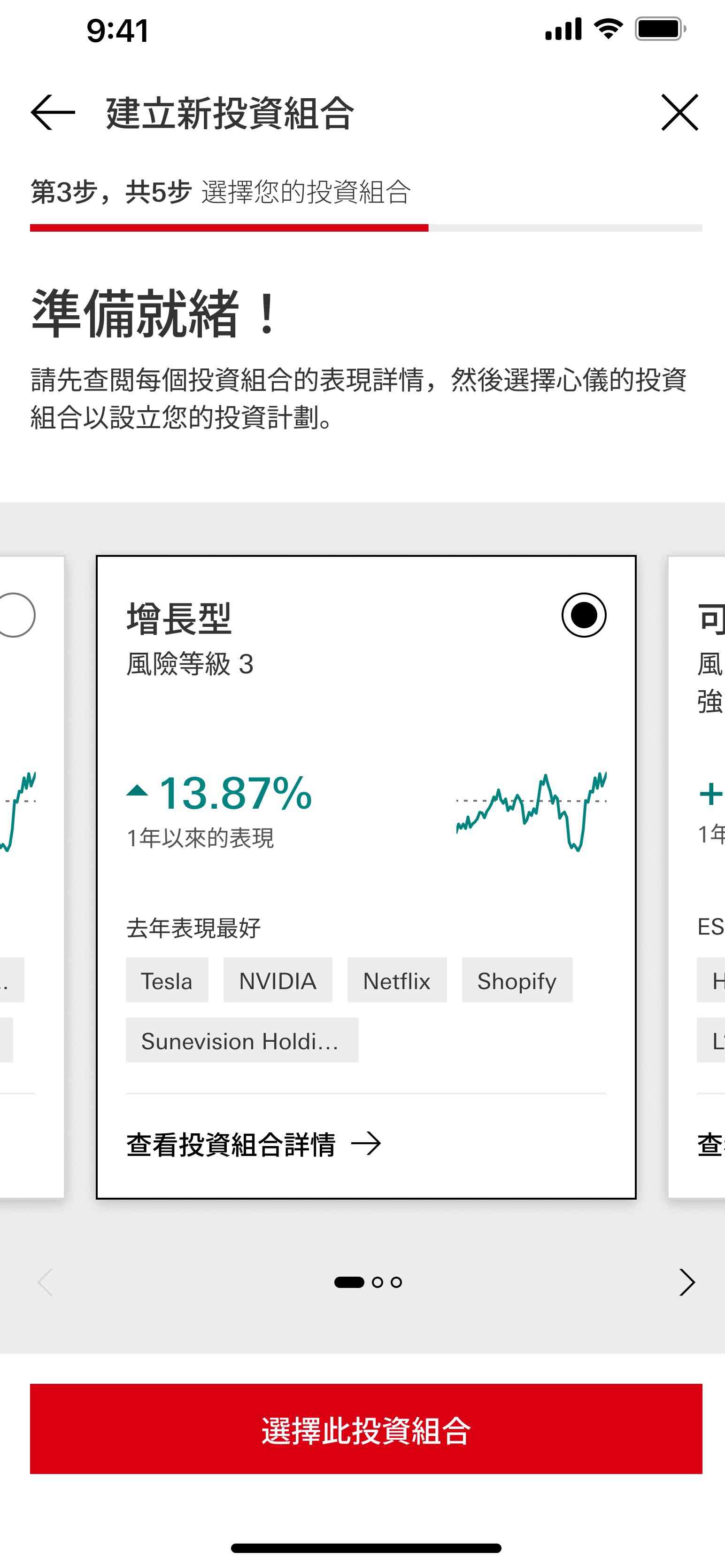Go to previous portfolio card with left chevron
725x1568 pixels.
[x=45, y=1282]
